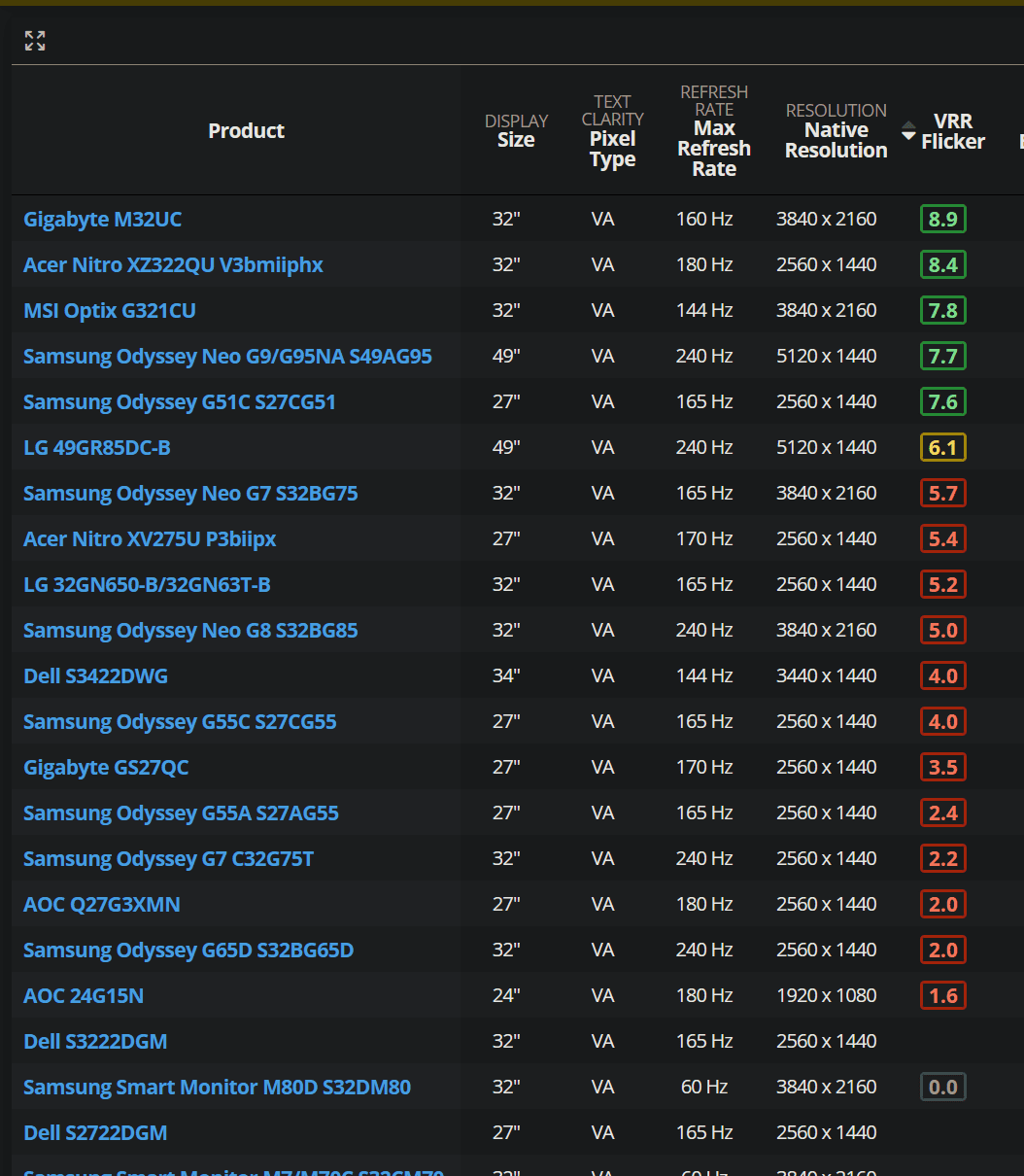
Task: Click AOC 24G15N's 180 Hz cell
Action: [704, 995]
